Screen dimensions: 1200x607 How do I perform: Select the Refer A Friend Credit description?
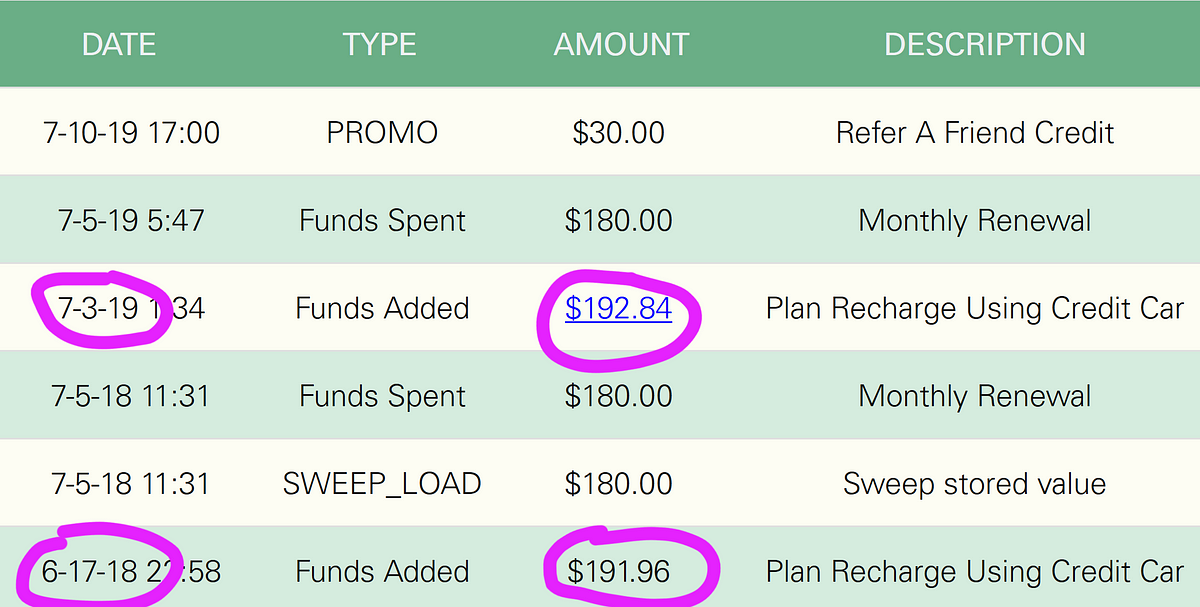click(x=975, y=132)
